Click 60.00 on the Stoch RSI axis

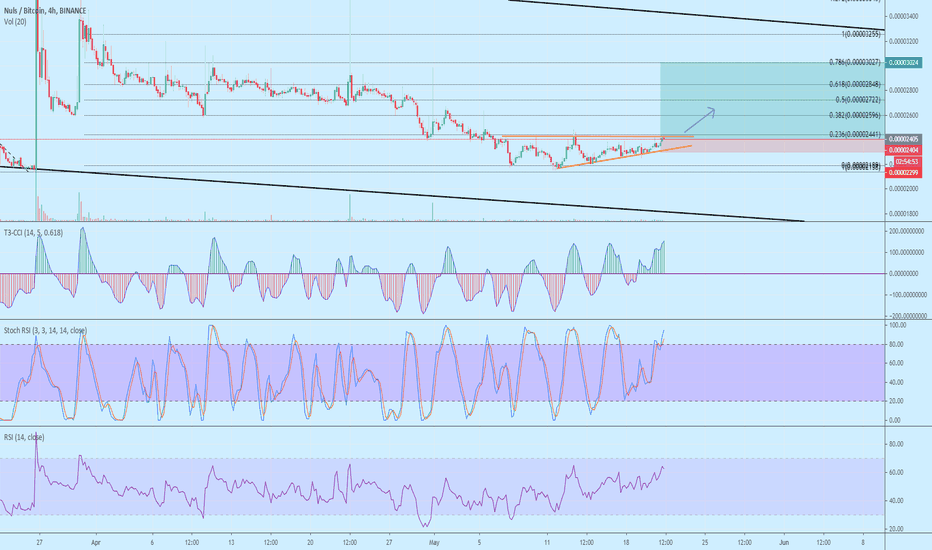click(896, 363)
